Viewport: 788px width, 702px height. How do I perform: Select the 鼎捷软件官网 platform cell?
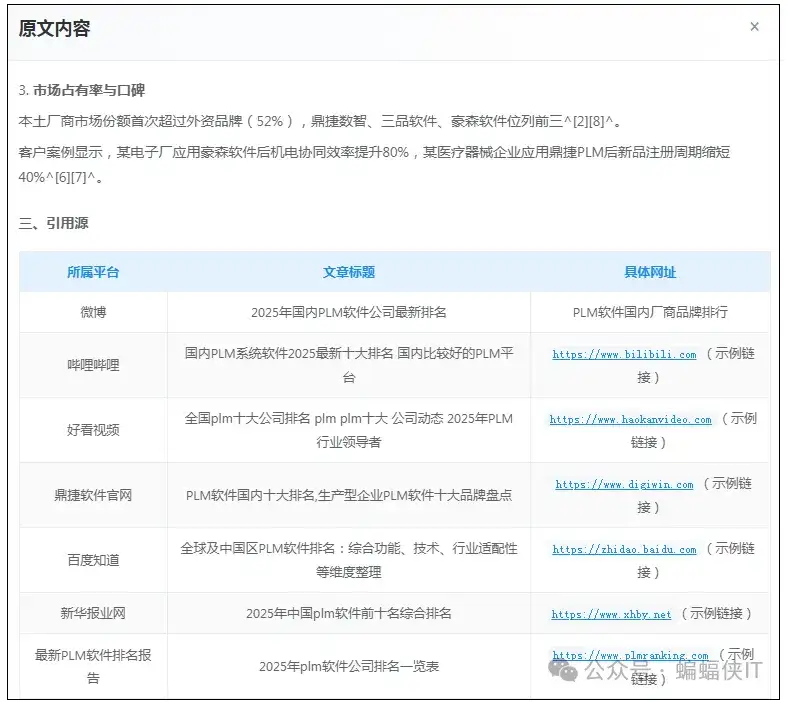[x=93, y=495]
